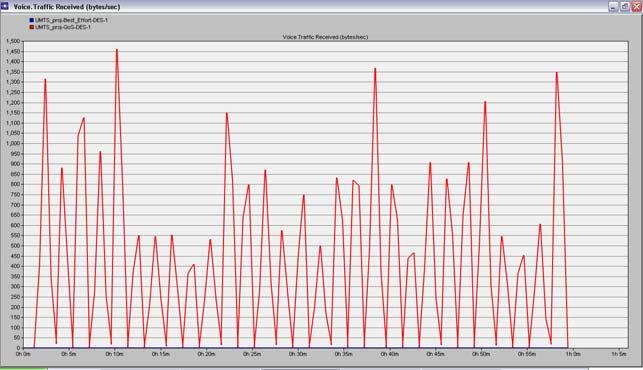The width and height of the screenshot is (643, 370).
Task: Click the 500 y-axis label
Action: click(15, 246)
